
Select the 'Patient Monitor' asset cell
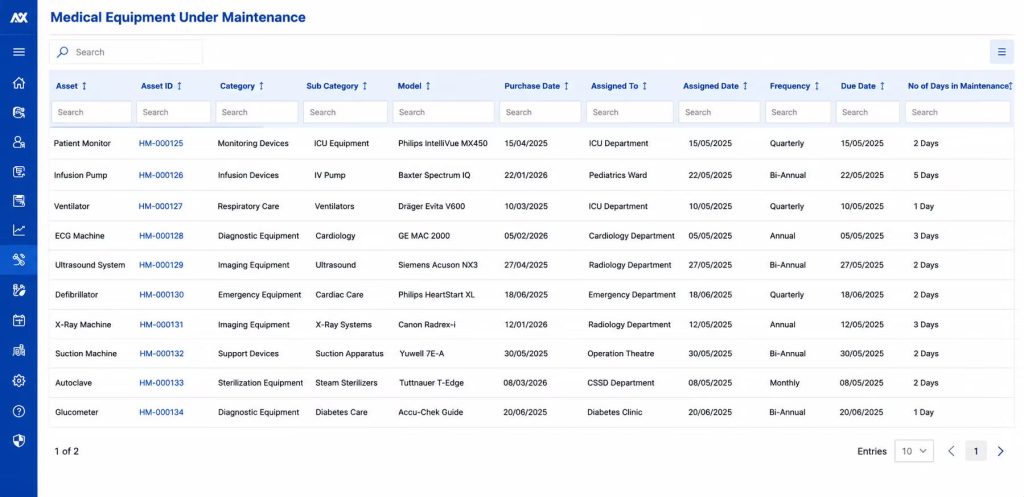point(82,143)
